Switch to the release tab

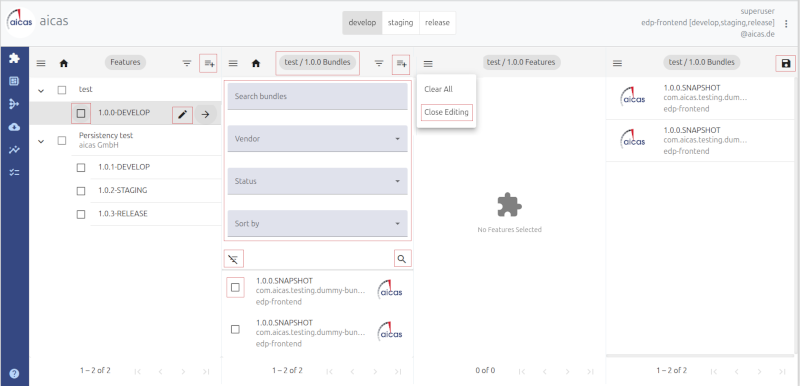(437, 23)
